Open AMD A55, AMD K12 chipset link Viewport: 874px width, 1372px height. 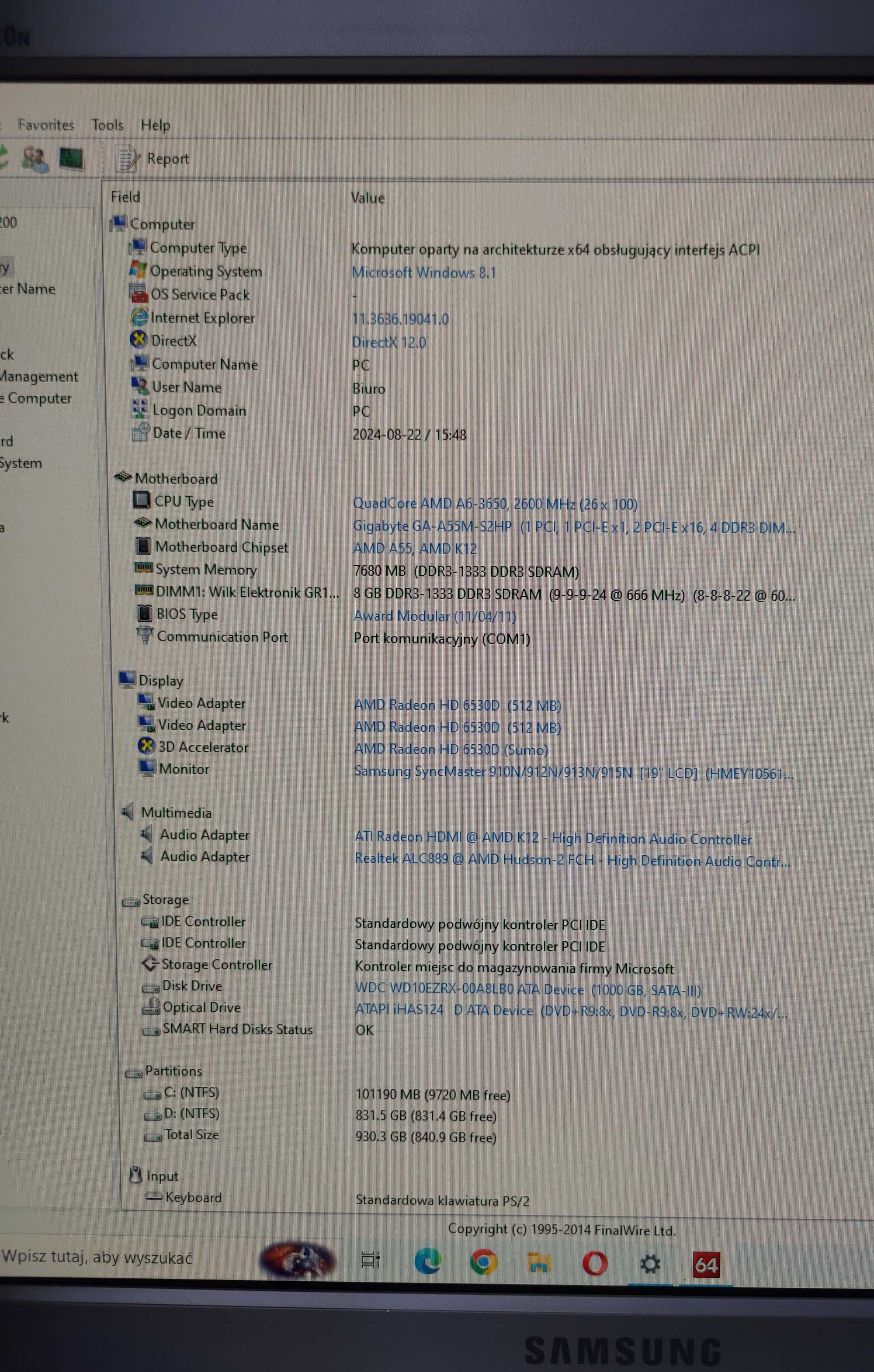[x=415, y=549]
